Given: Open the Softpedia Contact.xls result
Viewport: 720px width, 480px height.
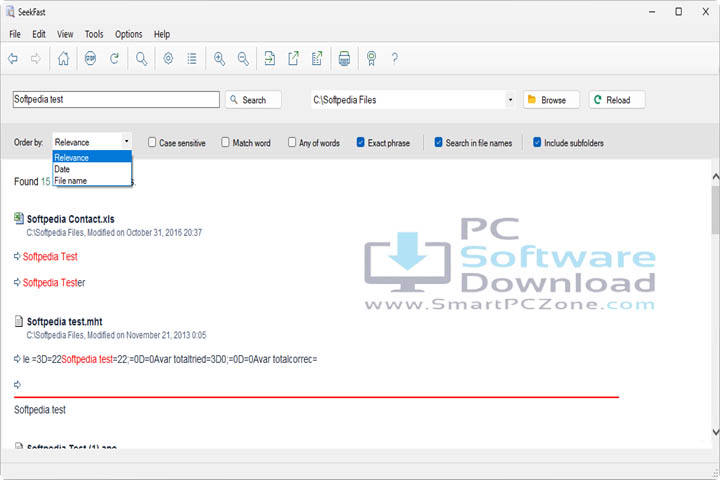Looking at the screenshot, I should point(70,219).
